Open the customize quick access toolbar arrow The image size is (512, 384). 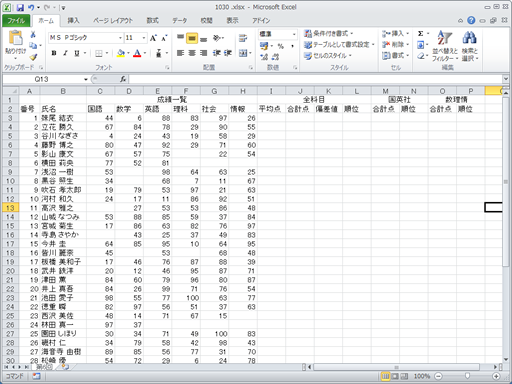(x=63, y=8)
